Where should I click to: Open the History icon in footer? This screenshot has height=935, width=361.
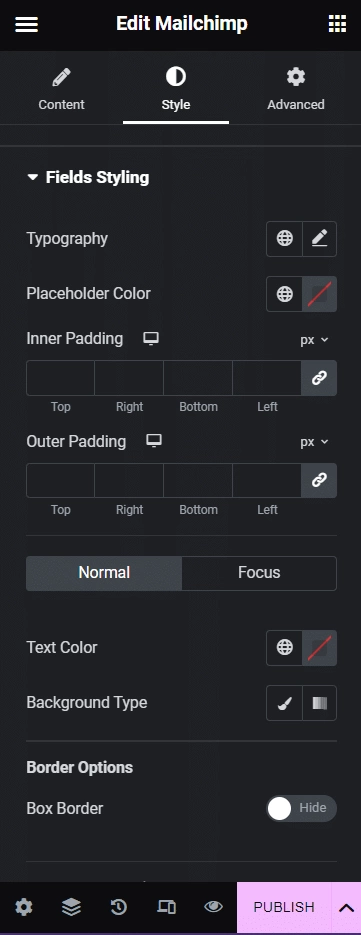click(x=118, y=908)
